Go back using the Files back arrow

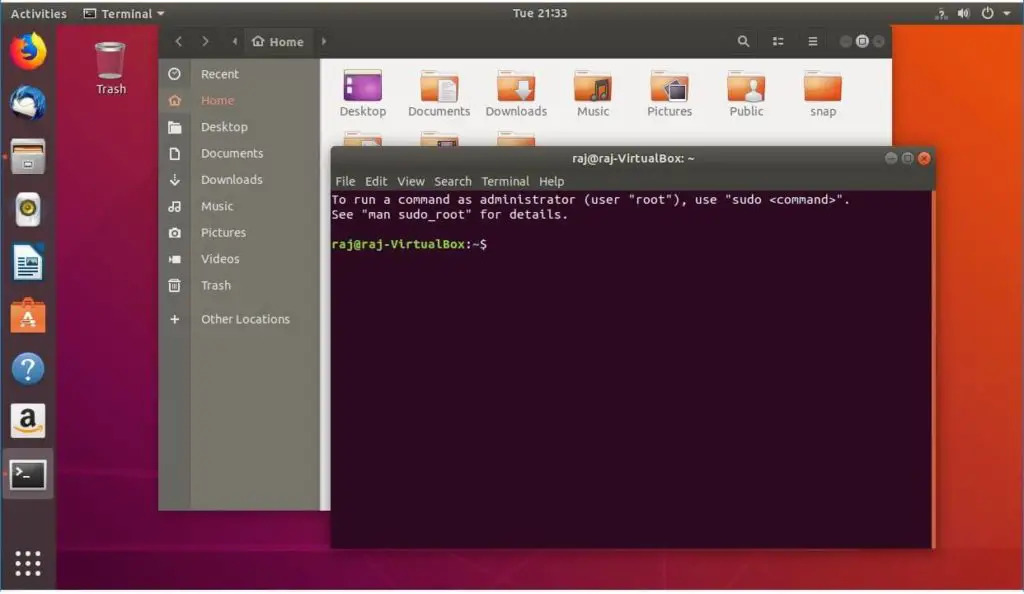coord(178,41)
